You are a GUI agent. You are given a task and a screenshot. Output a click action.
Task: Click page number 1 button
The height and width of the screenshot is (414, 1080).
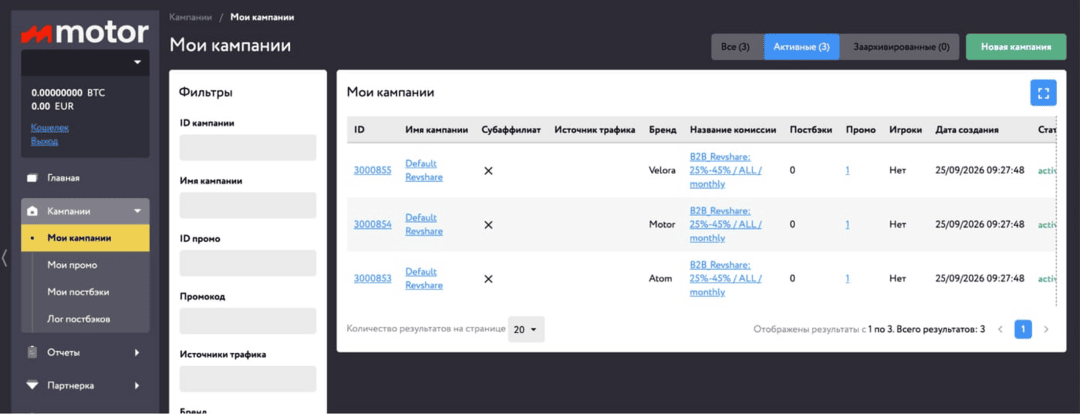point(1023,329)
